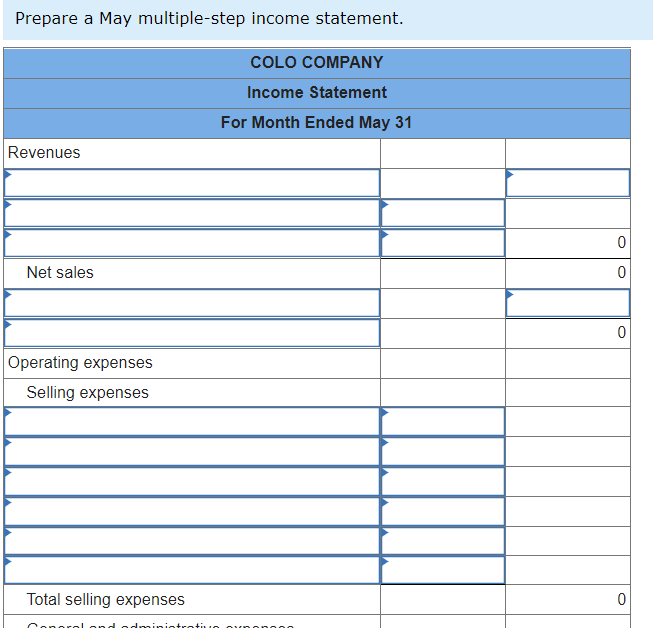Click the 0 value in the row above Operating expenses

coord(621,332)
